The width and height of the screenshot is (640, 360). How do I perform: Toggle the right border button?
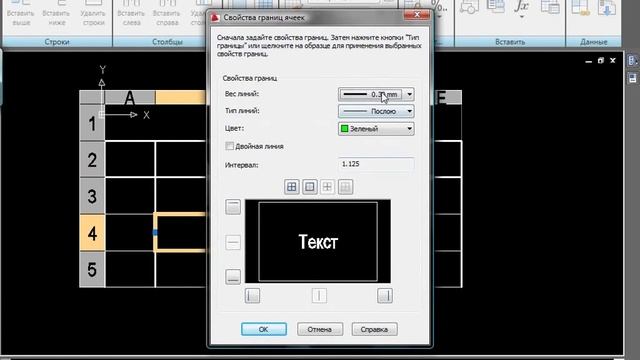click(x=385, y=296)
